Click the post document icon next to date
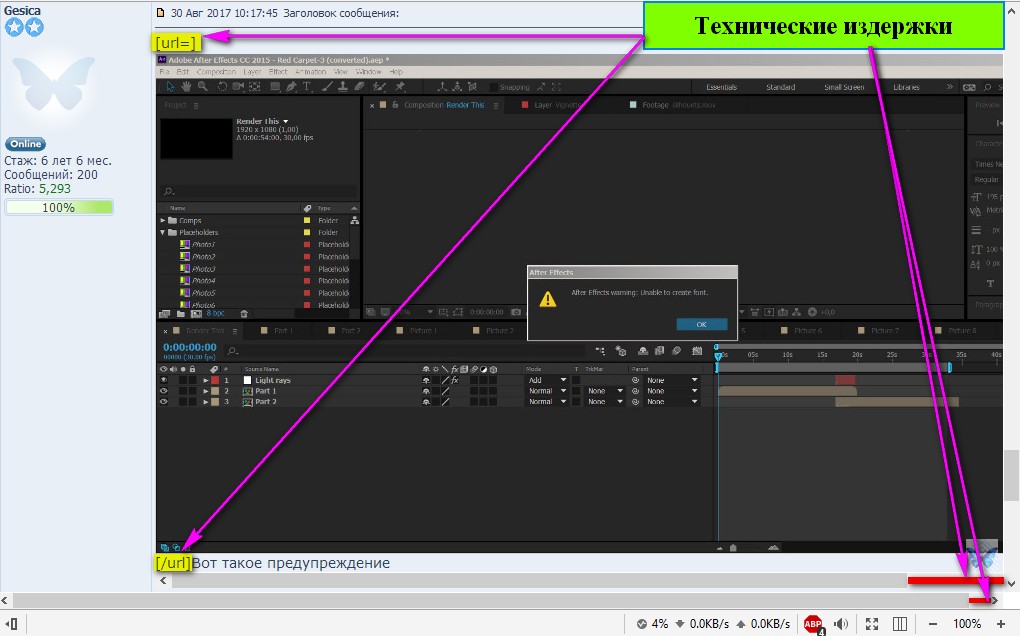Viewport: 1020px width, 636px height. click(161, 13)
